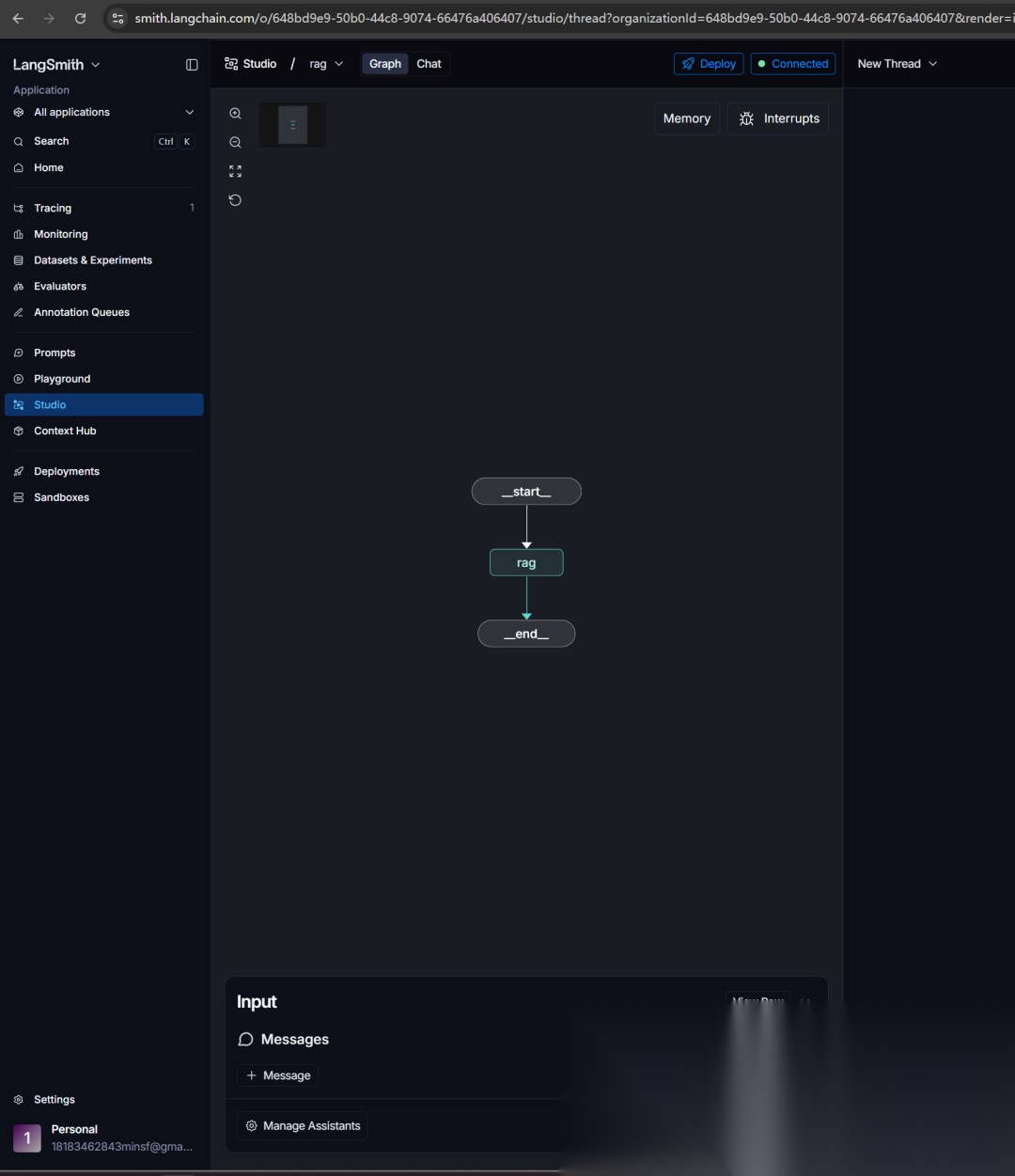Select the __start__ graph node

(526, 492)
